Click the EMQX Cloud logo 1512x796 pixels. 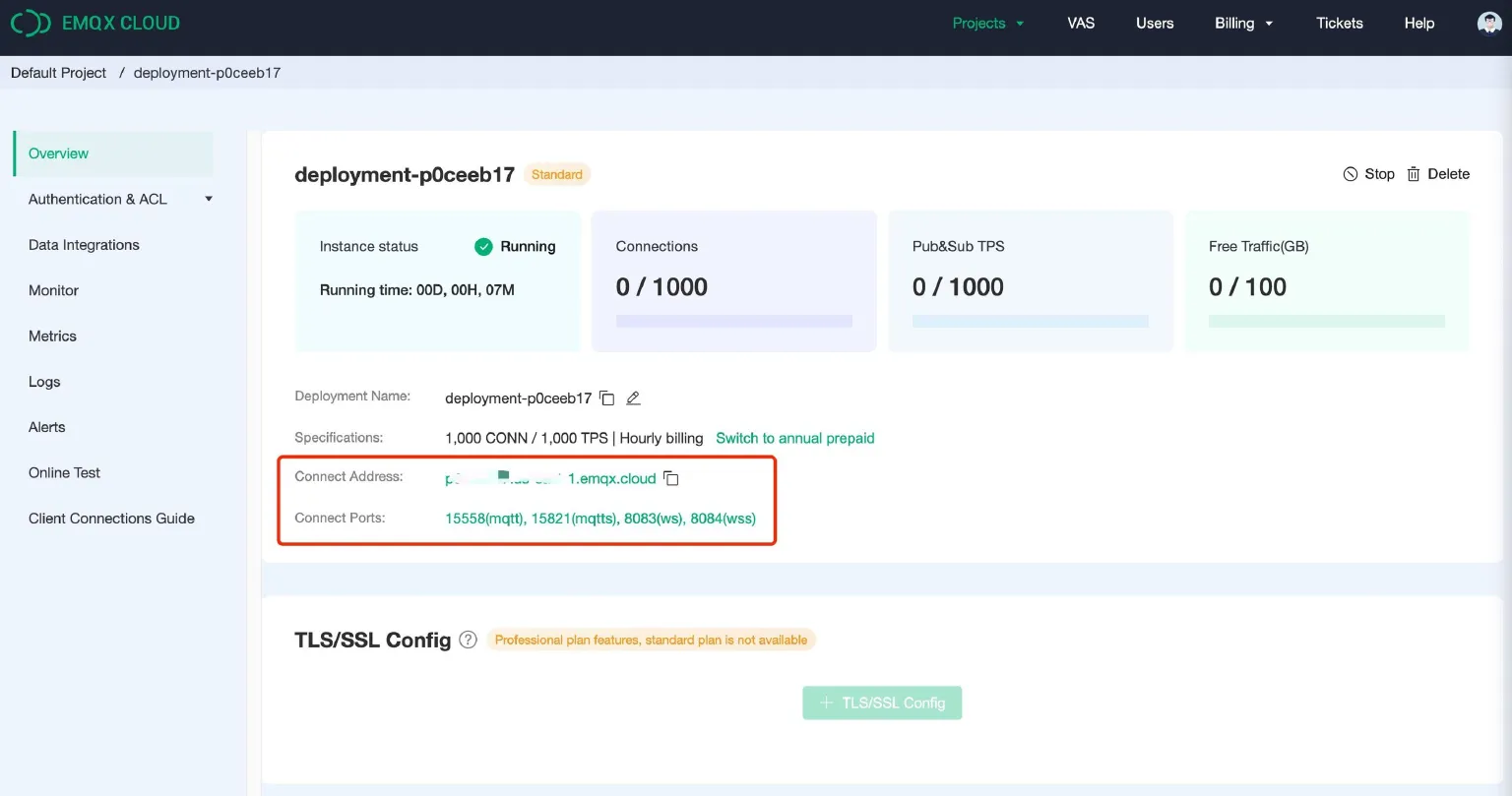pyautogui.click(x=94, y=23)
